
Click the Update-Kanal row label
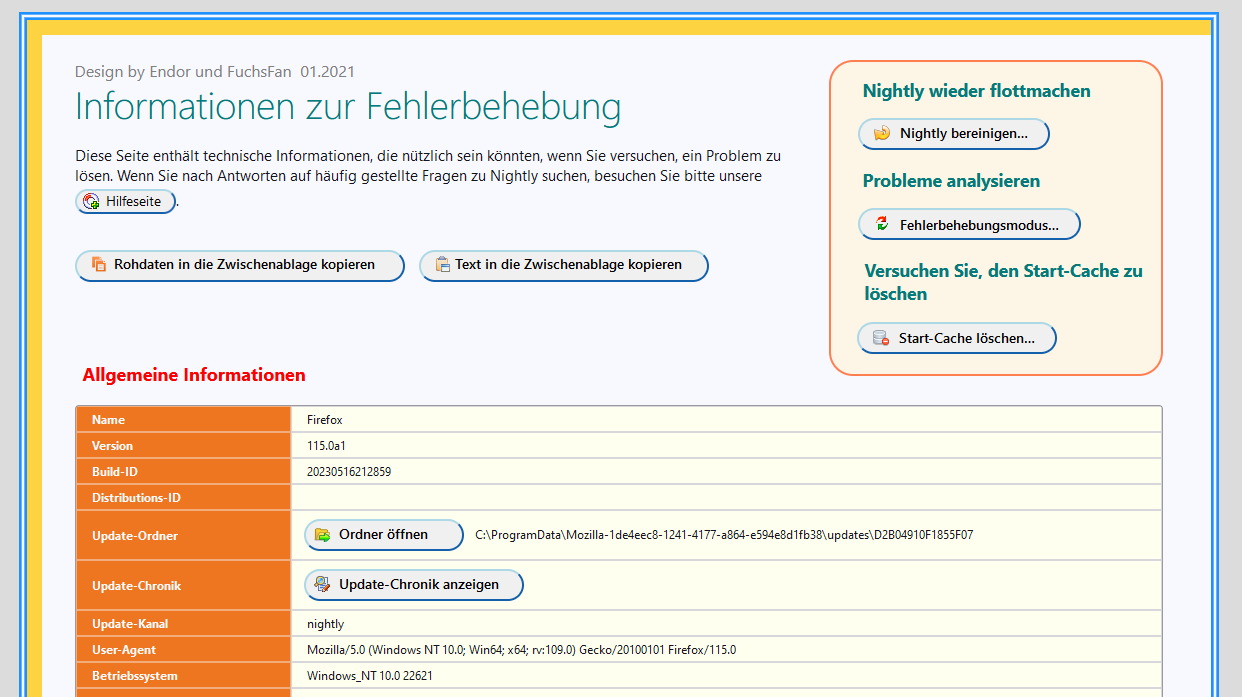[130, 624]
